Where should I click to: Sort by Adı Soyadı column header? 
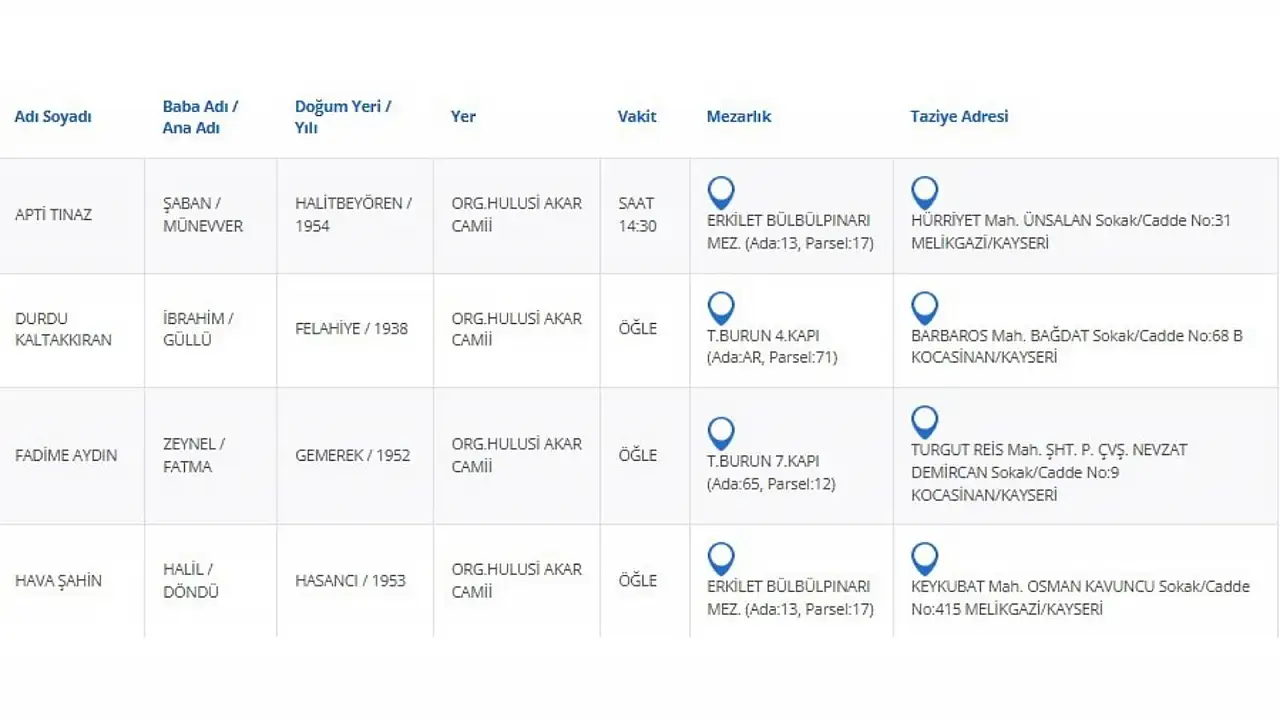tap(53, 116)
